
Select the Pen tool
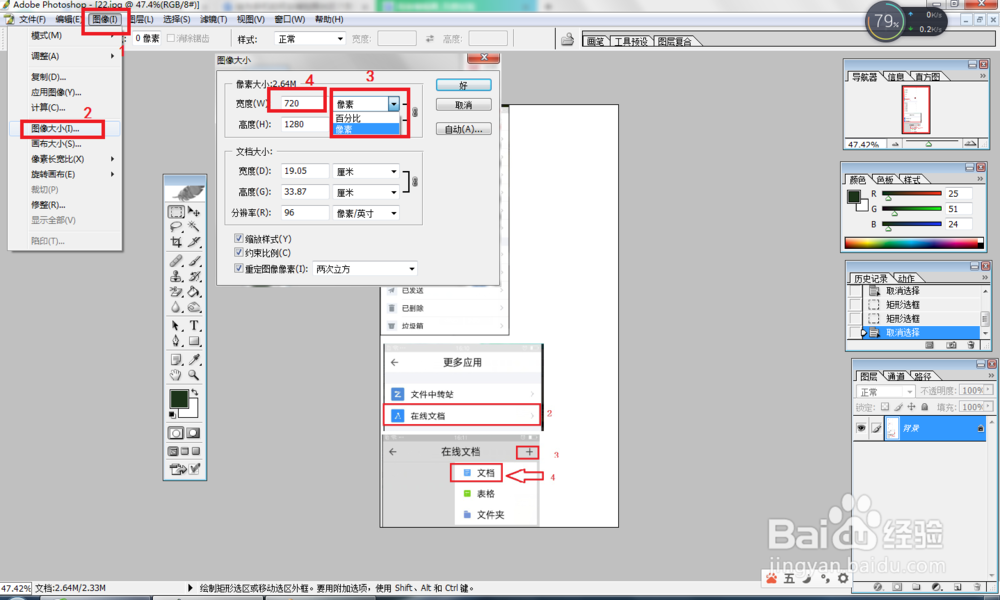pyautogui.click(x=176, y=340)
